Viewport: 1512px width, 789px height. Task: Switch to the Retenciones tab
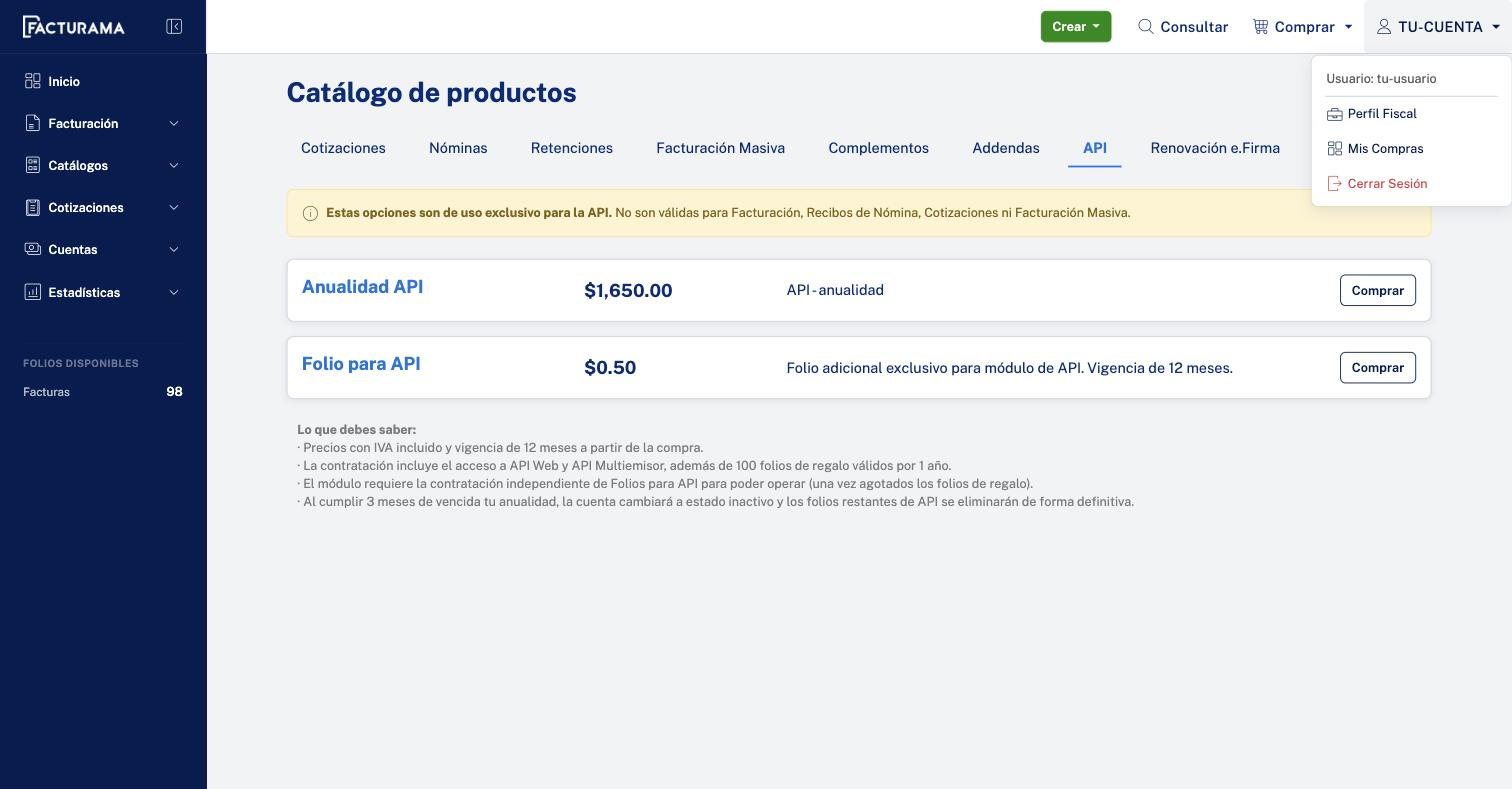[x=572, y=148]
